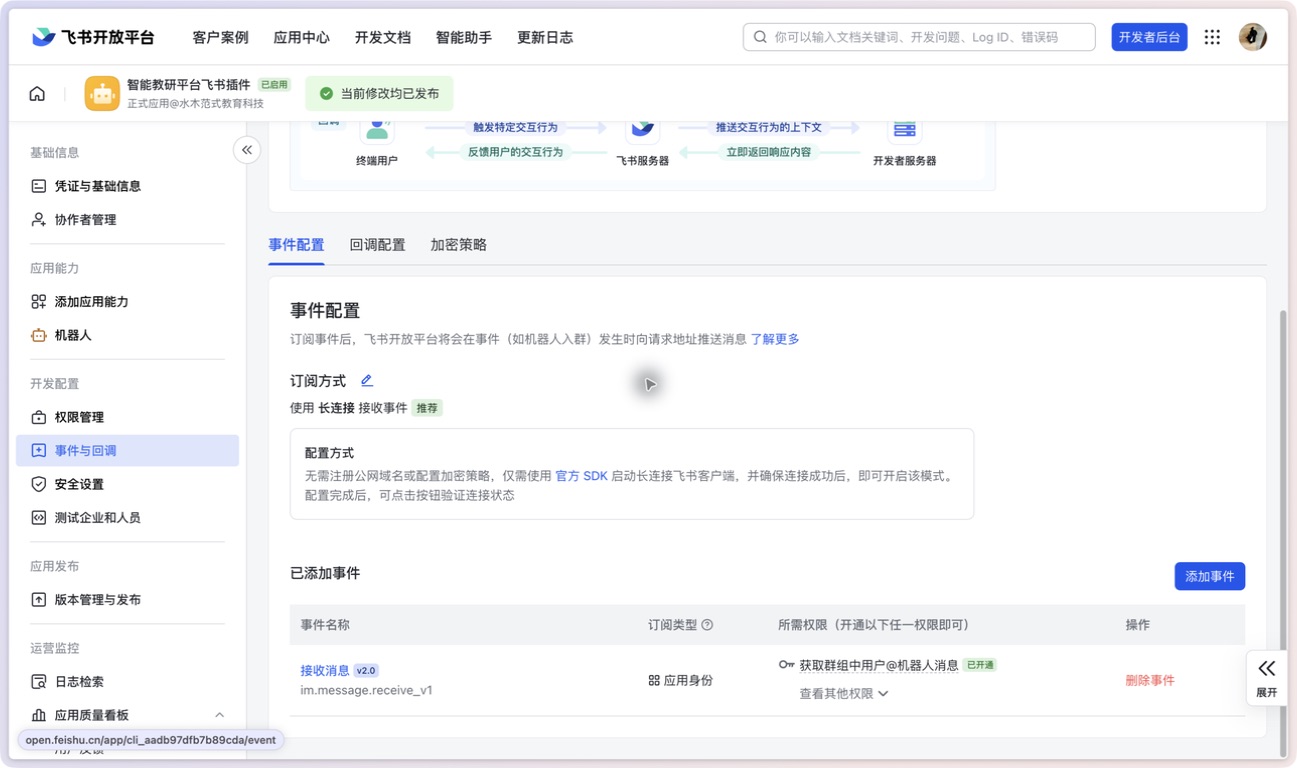
Task: Collapse the sidebar with double-chevron button
Action: point(247,150)
